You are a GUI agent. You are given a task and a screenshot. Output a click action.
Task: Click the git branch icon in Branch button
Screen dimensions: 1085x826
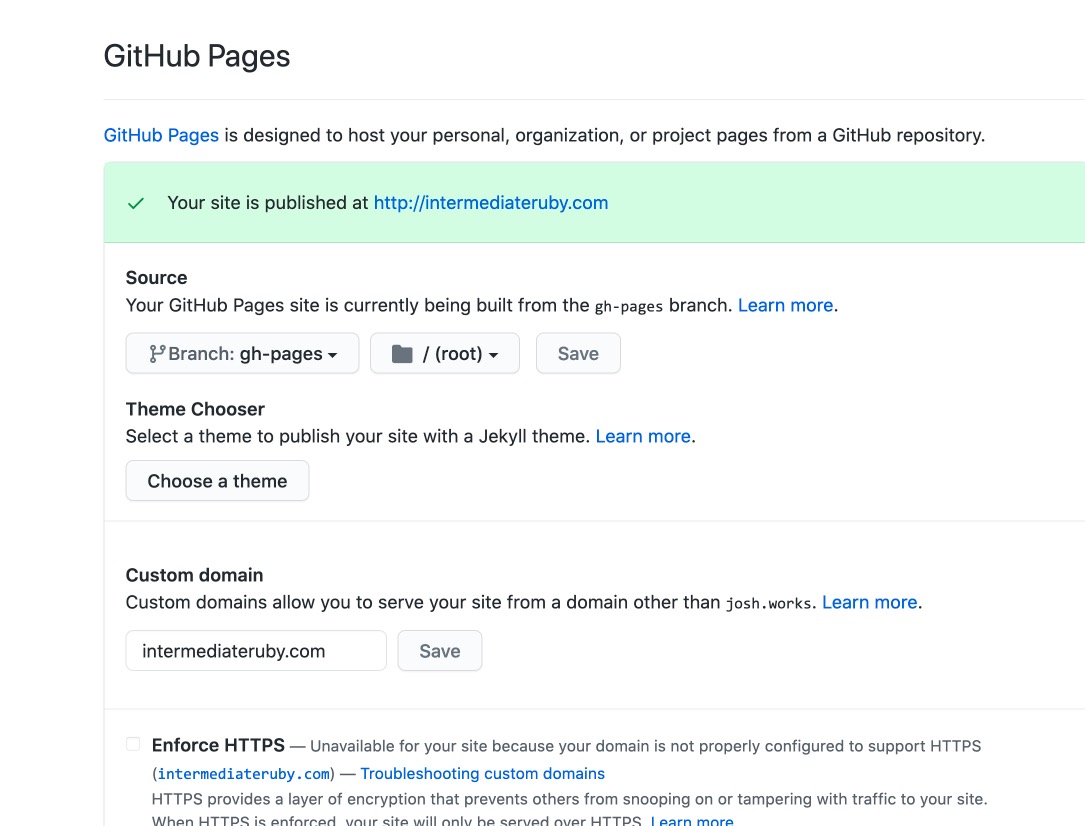point(157,354)
